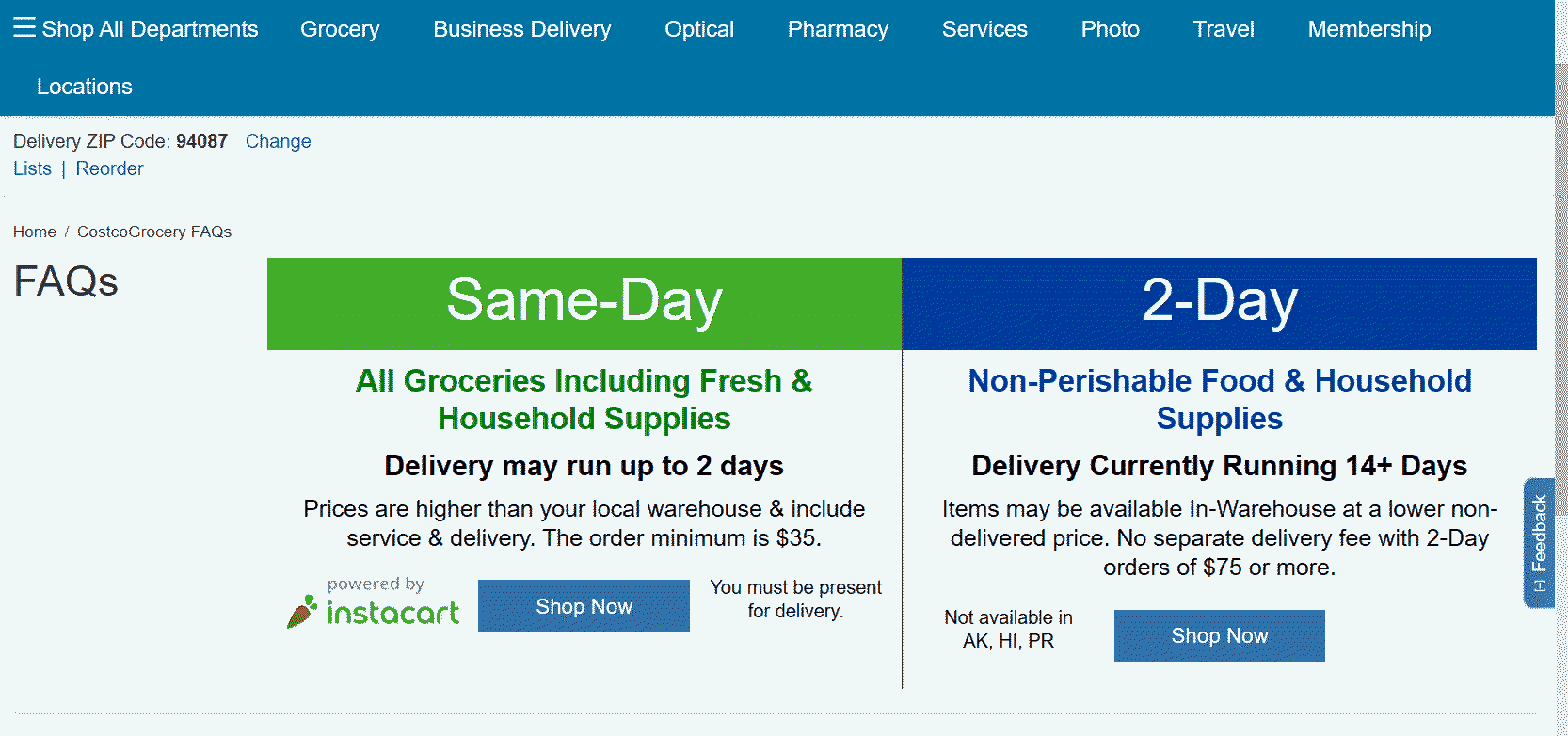1568x736 pixels.
Task: Click the Locations link in navigation
Action: click(x=85, y=87)
